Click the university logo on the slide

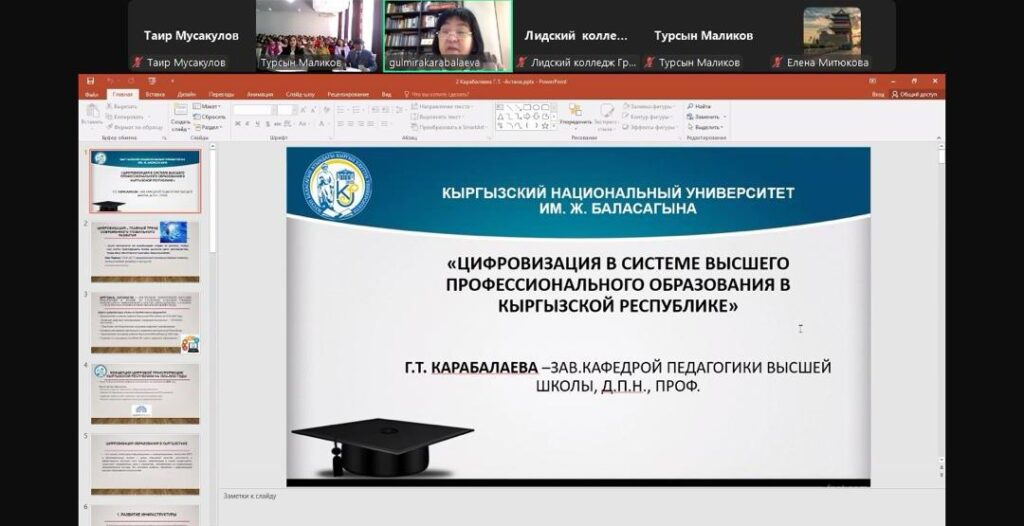(337, 186)
